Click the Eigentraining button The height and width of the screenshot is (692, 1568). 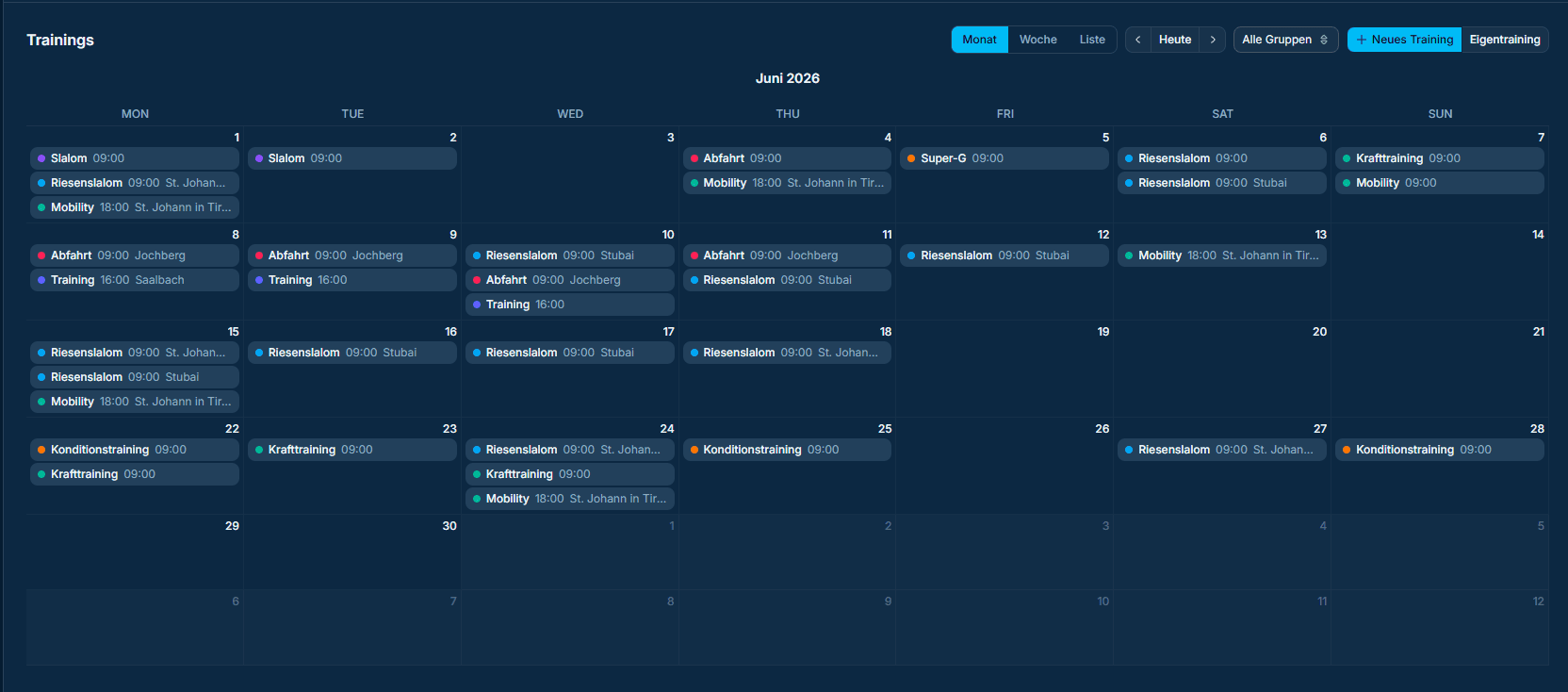[1505, 40]
